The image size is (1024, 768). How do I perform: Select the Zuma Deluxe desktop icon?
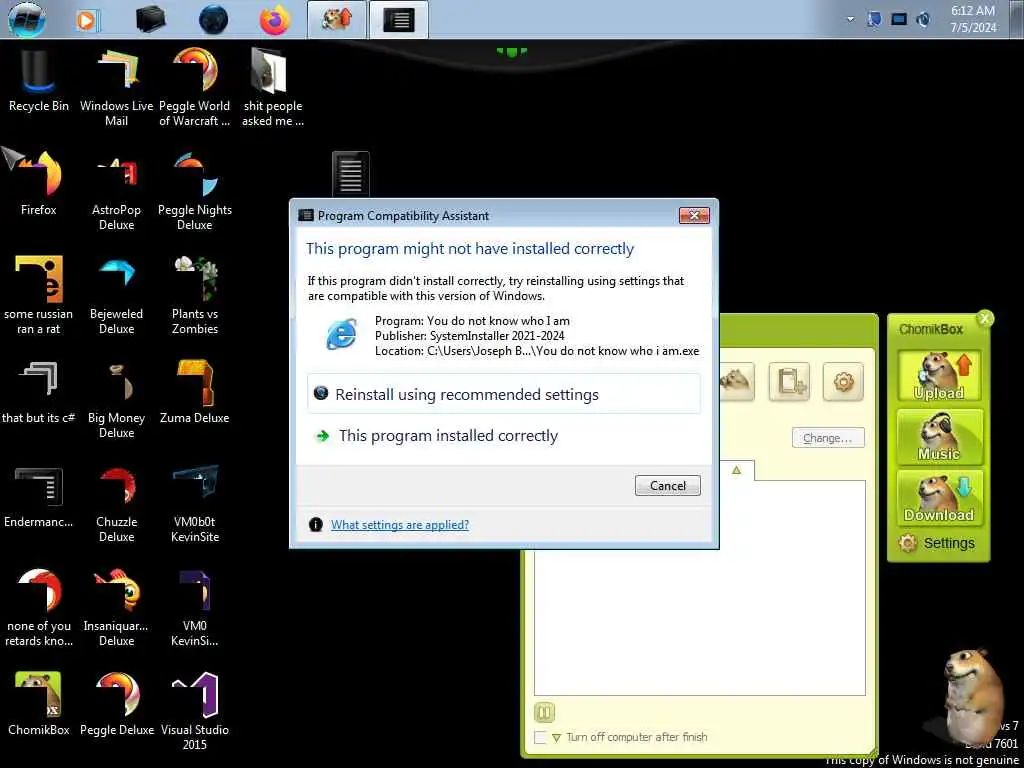(x=195, y=392)
